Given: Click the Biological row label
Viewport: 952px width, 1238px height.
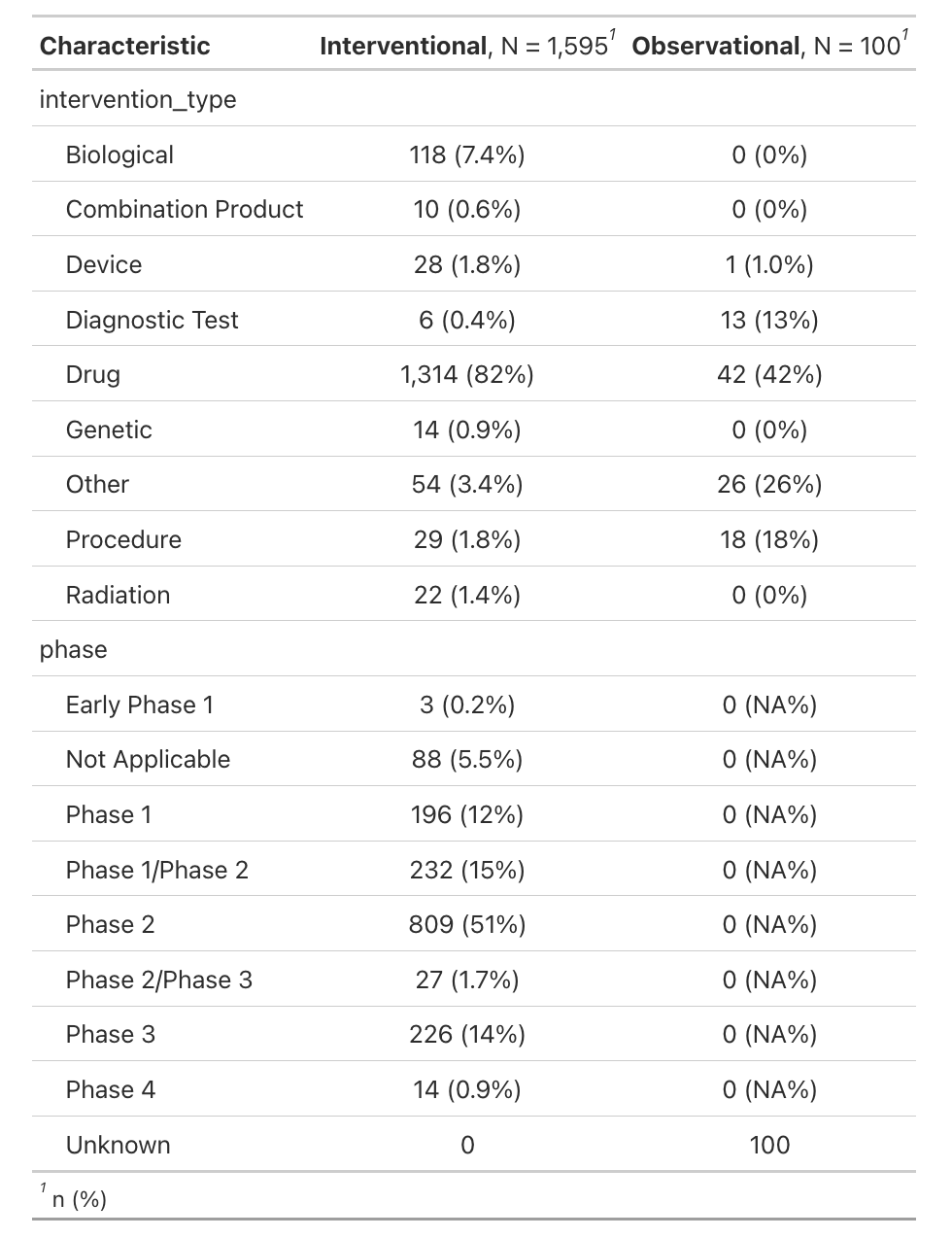Looking at the screenshot, I should [x=119, y=155].
